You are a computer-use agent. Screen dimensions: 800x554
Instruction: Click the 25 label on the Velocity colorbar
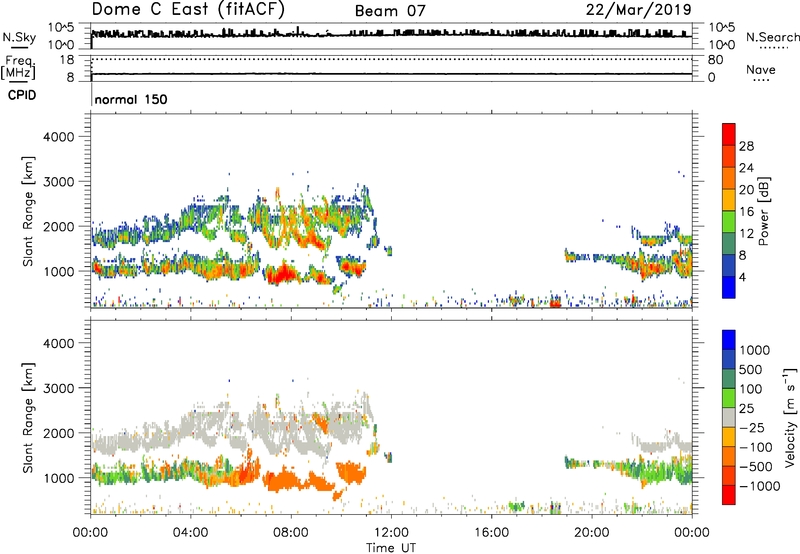[746, 408]
